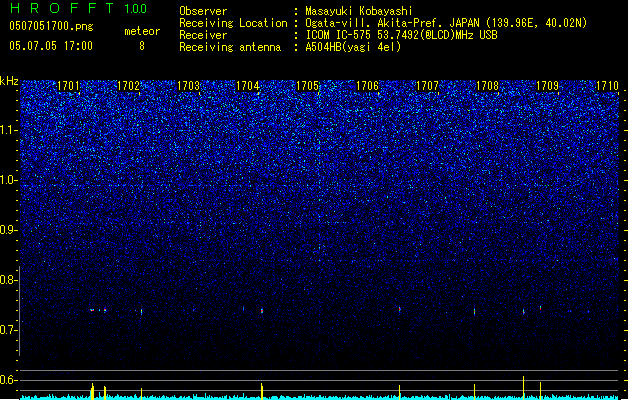Click the observer name Masayuki Kobayashi

[359, 11]
